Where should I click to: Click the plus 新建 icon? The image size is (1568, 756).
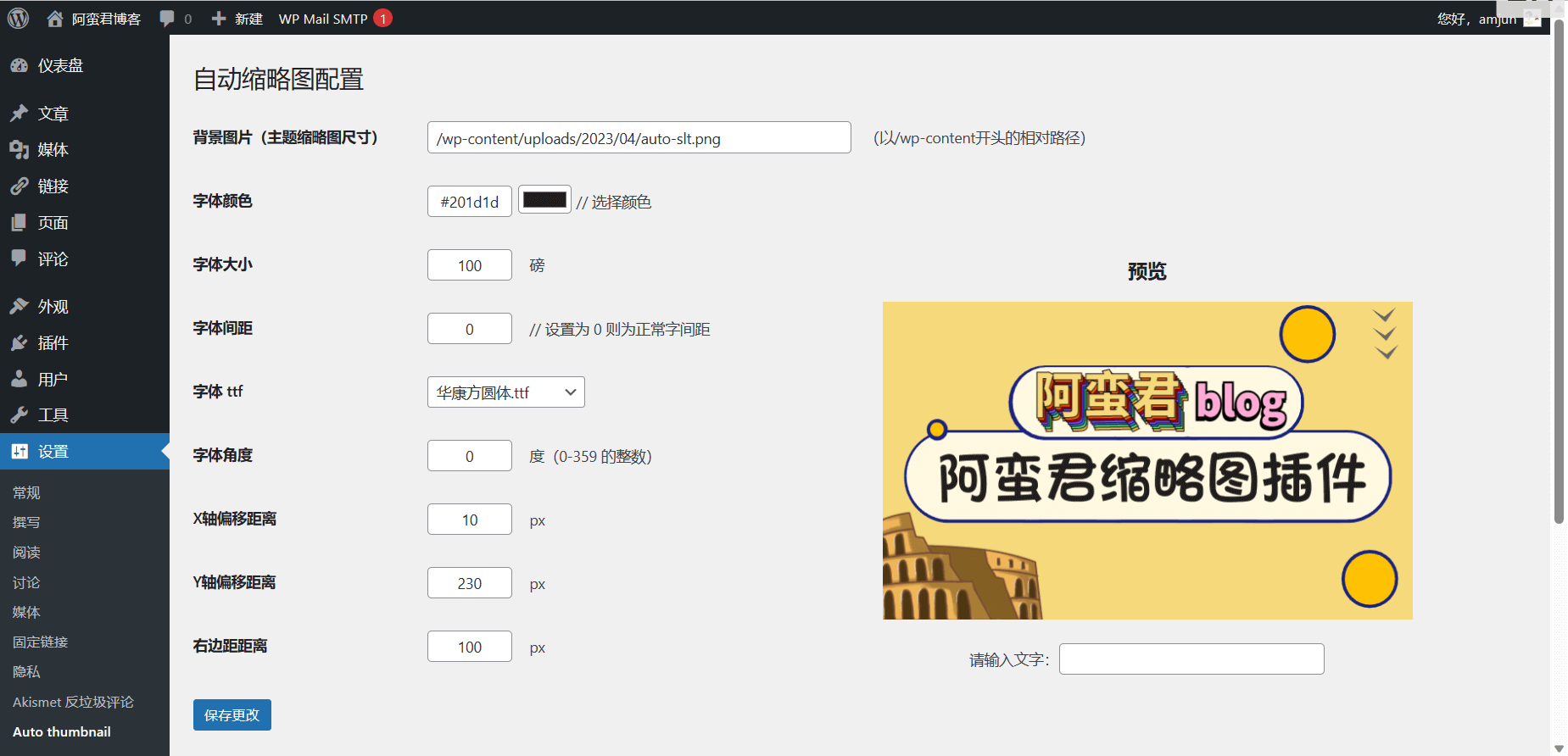(x=219, y=19)
